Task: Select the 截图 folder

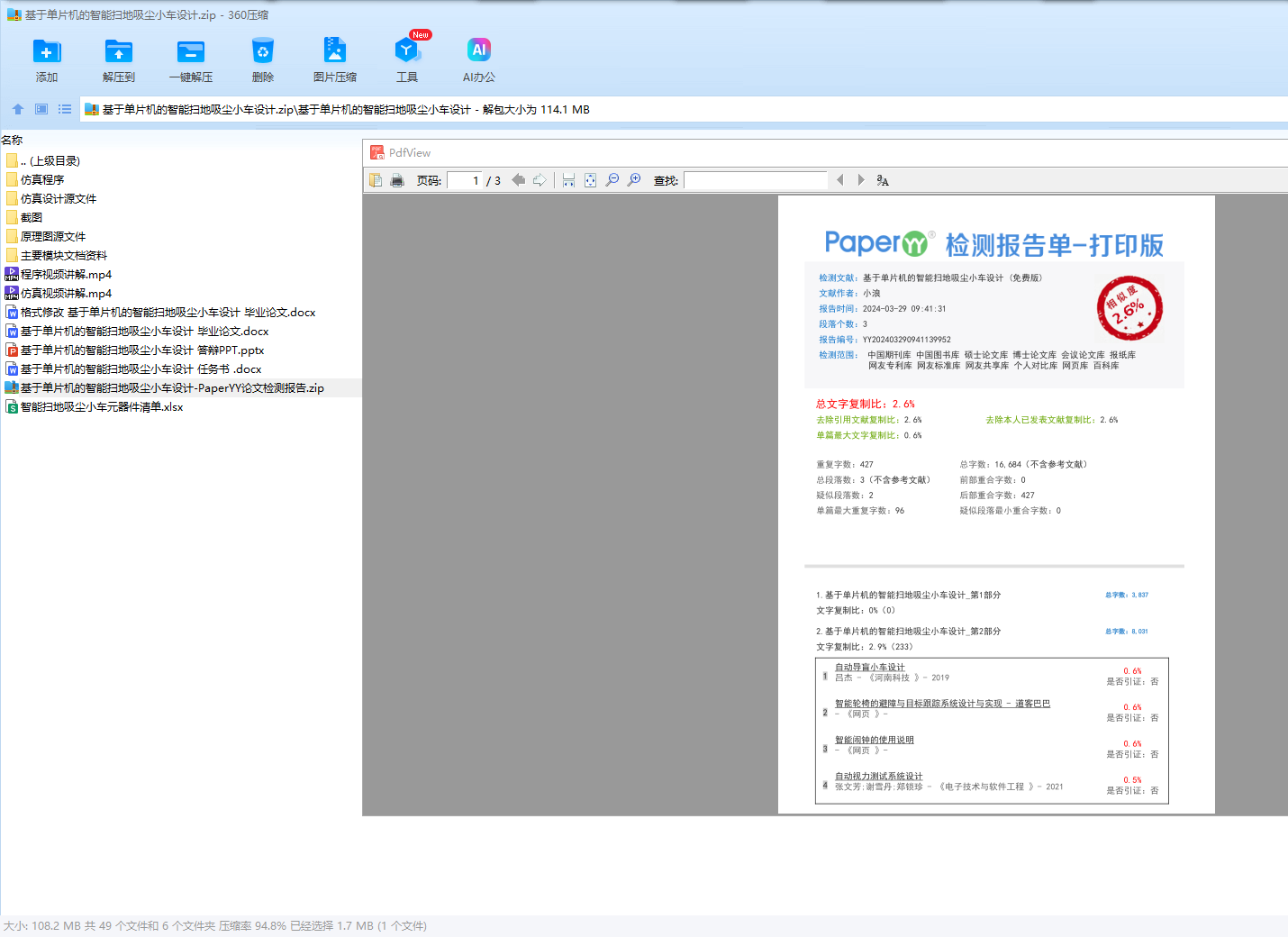Action: click(24, 217)
